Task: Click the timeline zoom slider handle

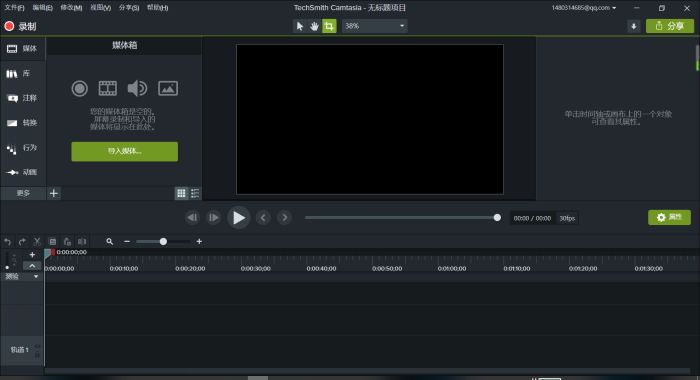Action: [x=163, y=242]
